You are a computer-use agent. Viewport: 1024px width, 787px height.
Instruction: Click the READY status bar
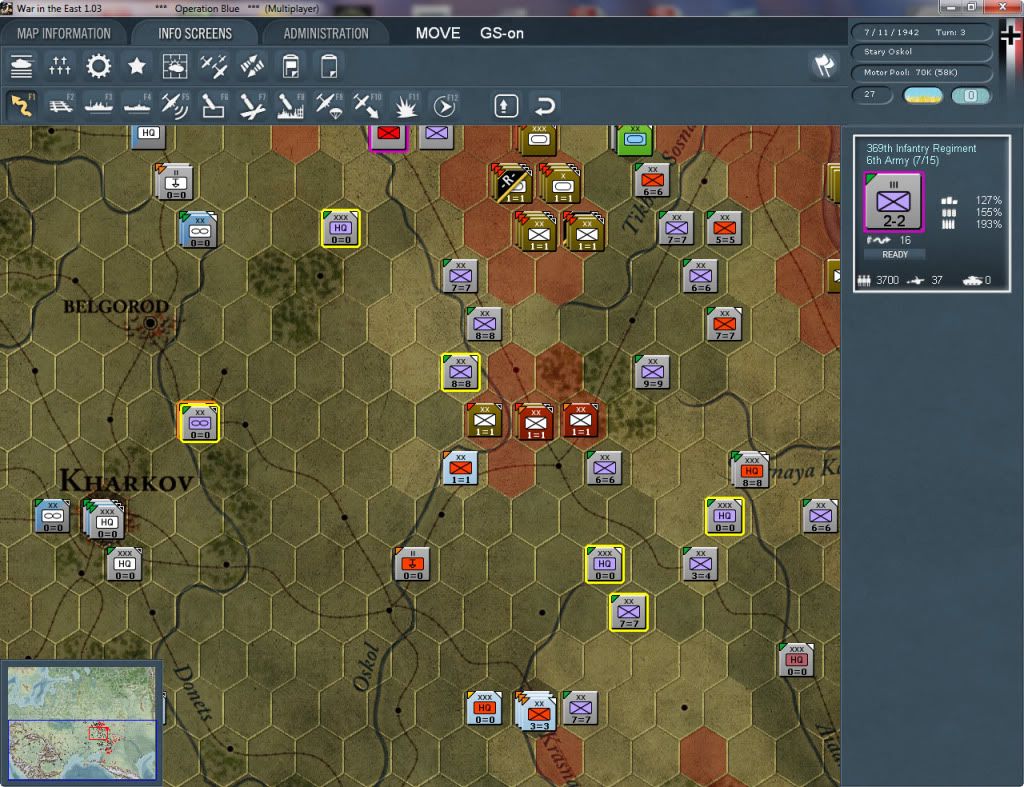coord(895,255)
